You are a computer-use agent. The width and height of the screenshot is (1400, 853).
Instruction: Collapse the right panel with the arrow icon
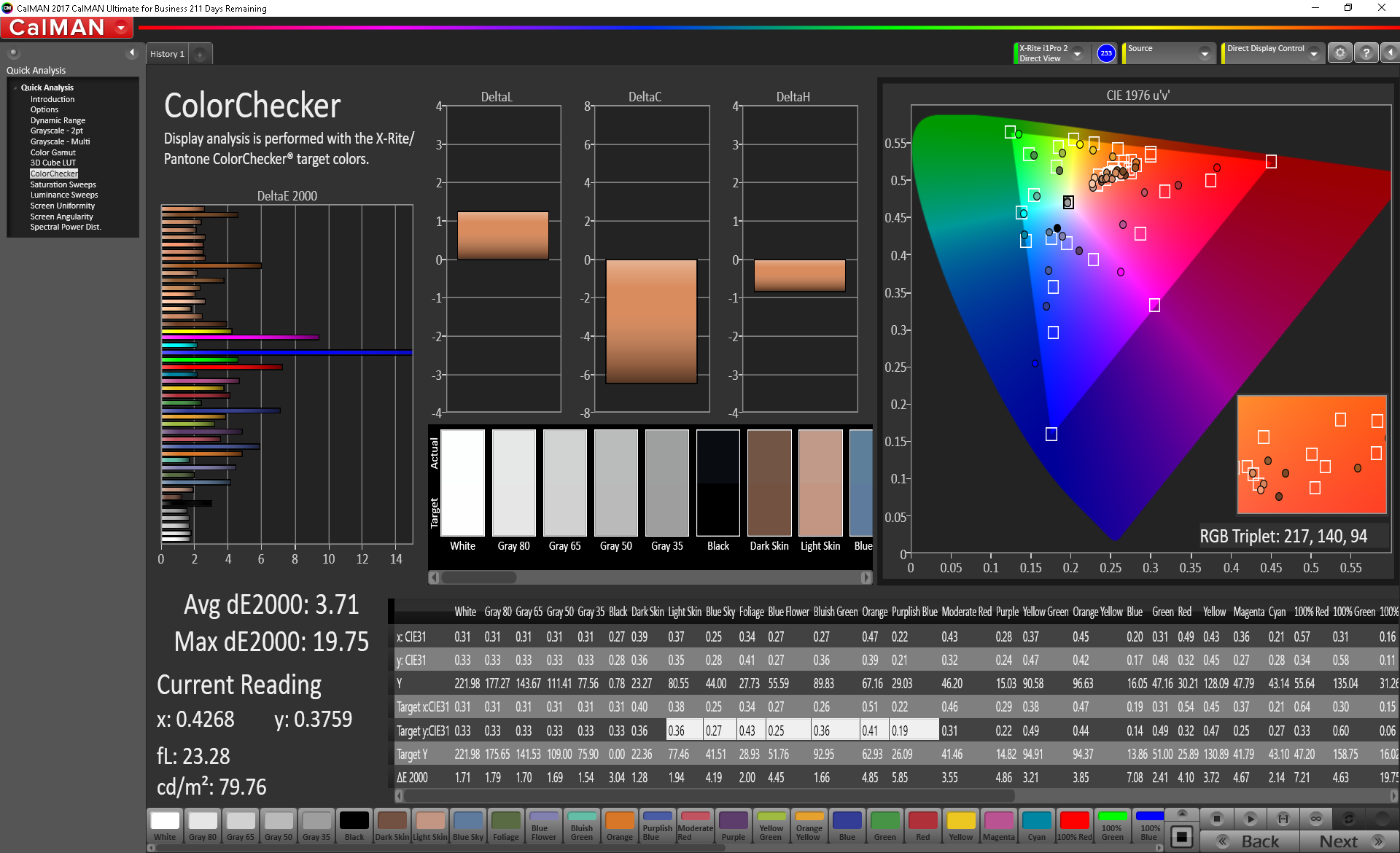[1390, 53]
